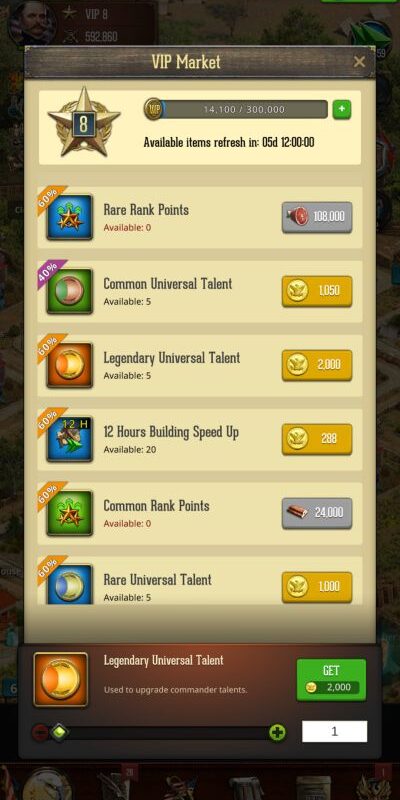
Task: Click the quantity slider diamond handle
Action: coord(60,733)
